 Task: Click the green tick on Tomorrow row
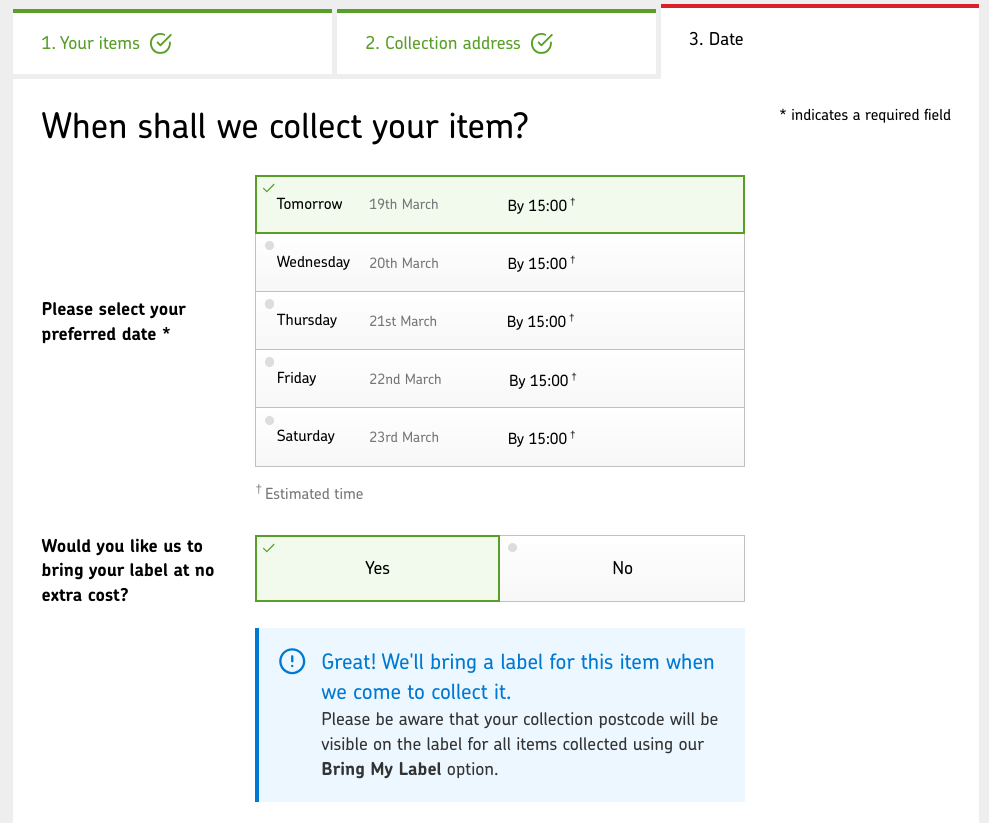pyautogui.click(x=268, y=187)
